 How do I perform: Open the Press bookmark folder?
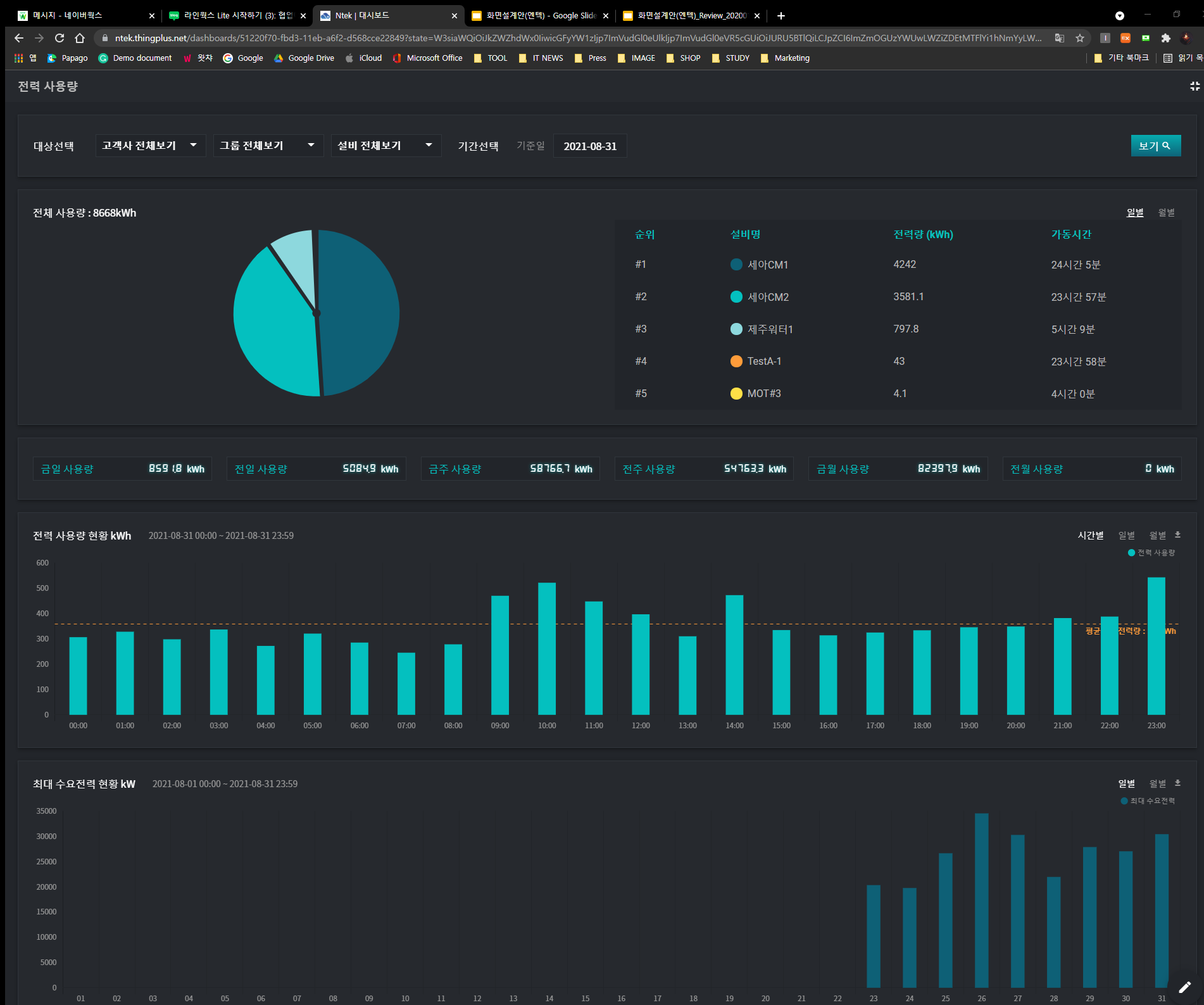coord(591,58)
